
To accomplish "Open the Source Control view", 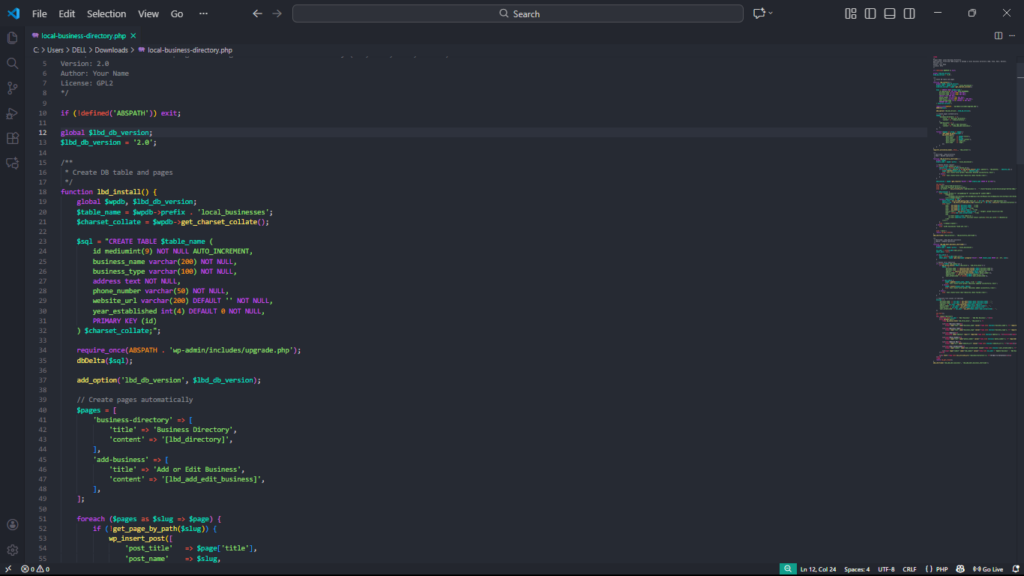I will [x=13, y=88].
